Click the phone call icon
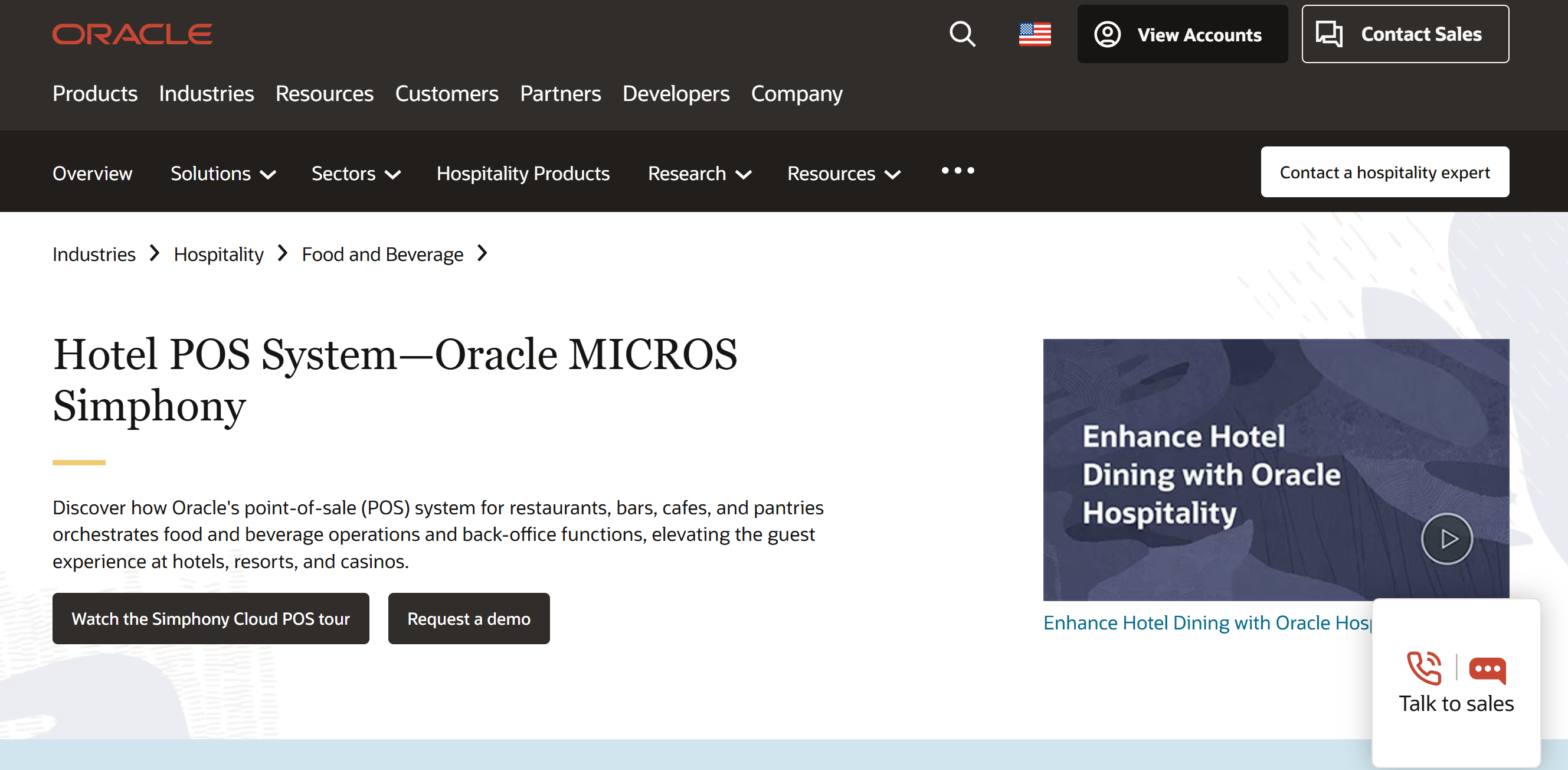This screenshot has width=1568, height=770. pos(1424,668)
